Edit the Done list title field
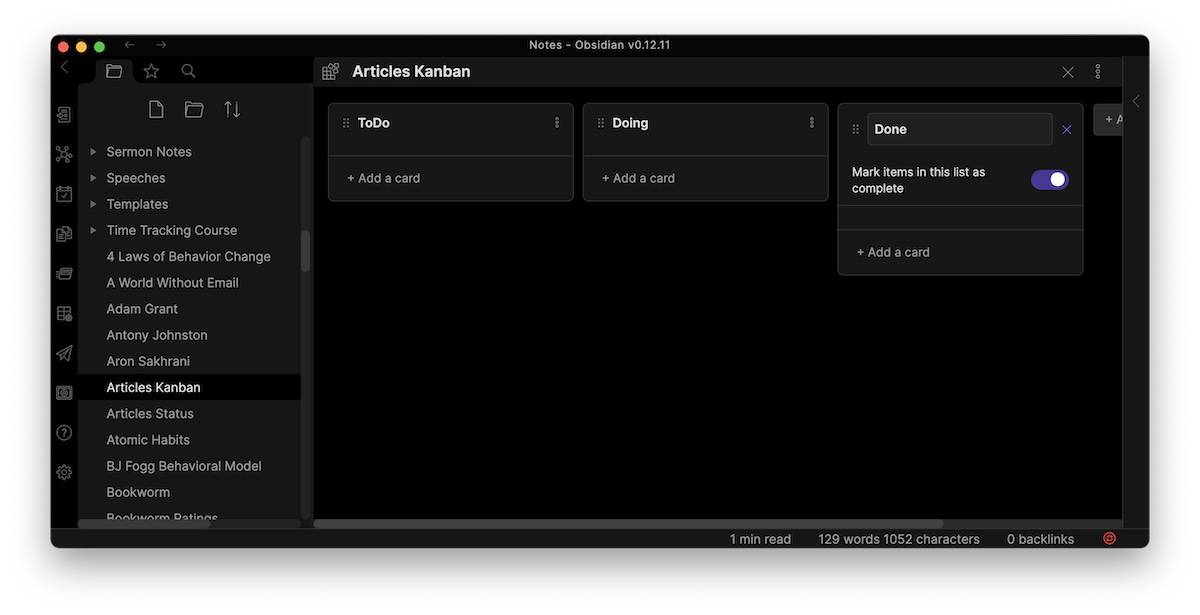The height and width of the screenshot is (615, 1200). 960,129
